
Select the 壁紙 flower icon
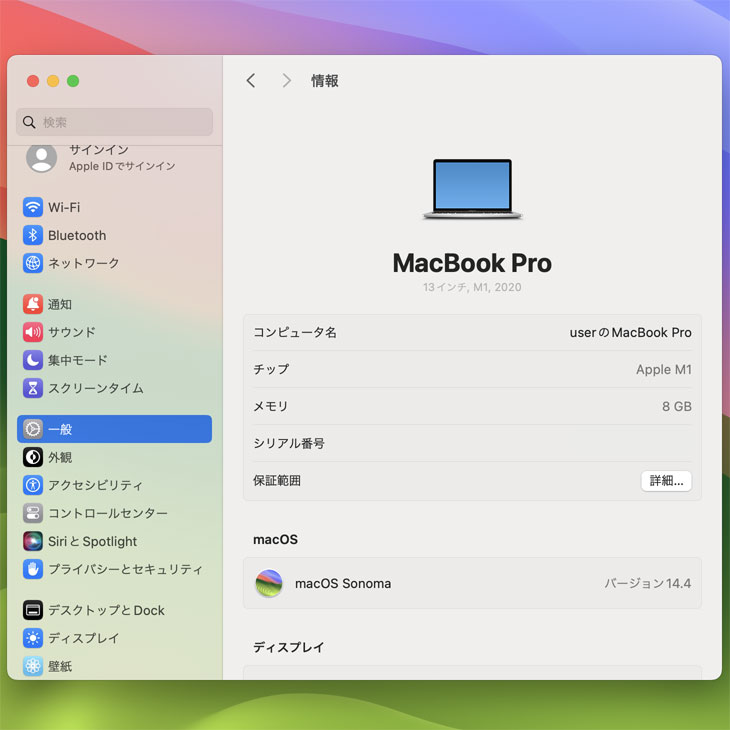coord(33,666)
